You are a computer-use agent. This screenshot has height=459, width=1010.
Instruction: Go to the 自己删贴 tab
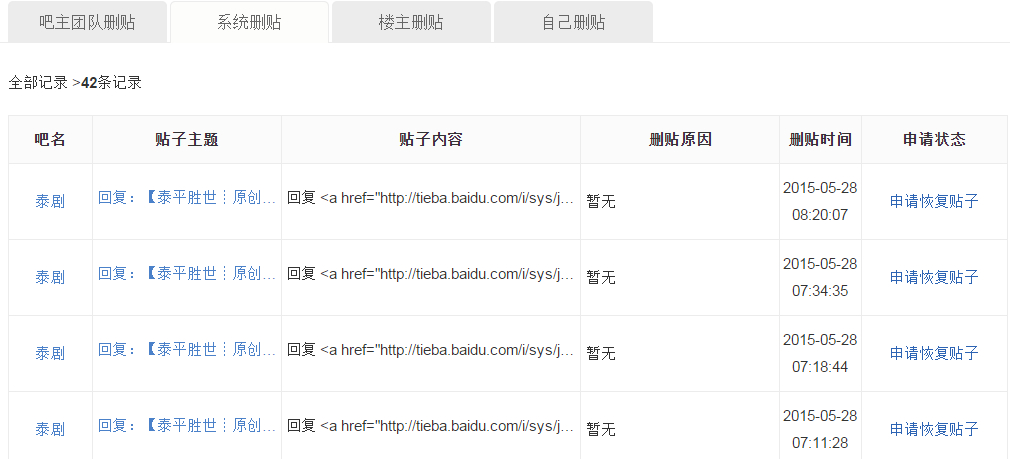point(573,22)
